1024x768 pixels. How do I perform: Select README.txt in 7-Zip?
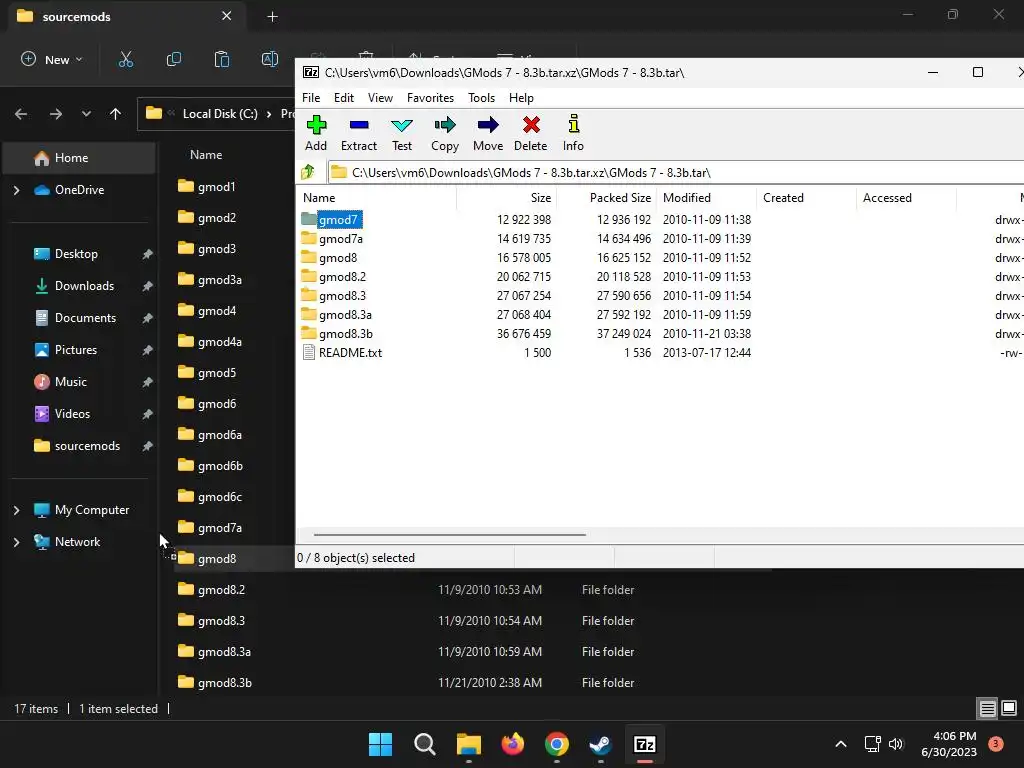(x=350, y=353)
